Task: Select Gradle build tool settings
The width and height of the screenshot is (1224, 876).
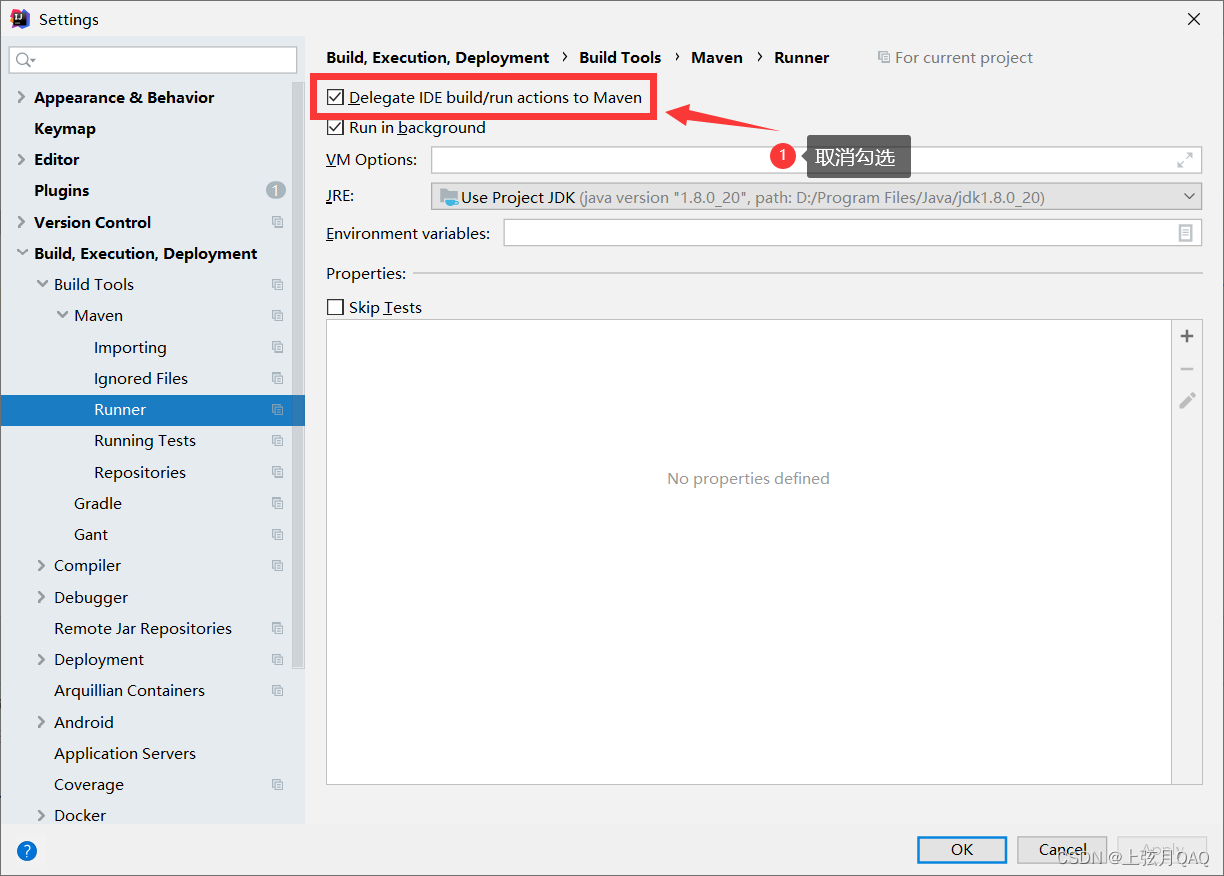Action: pos(98,503)
